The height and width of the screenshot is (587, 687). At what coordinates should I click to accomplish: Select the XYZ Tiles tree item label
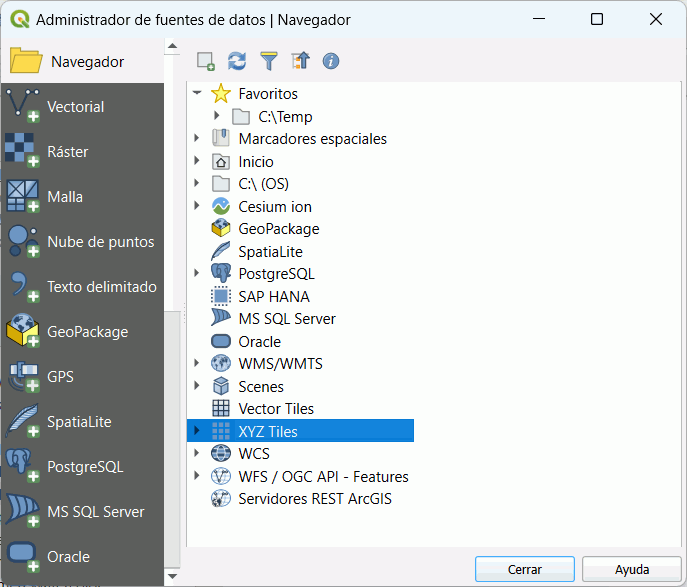(268, 431)
